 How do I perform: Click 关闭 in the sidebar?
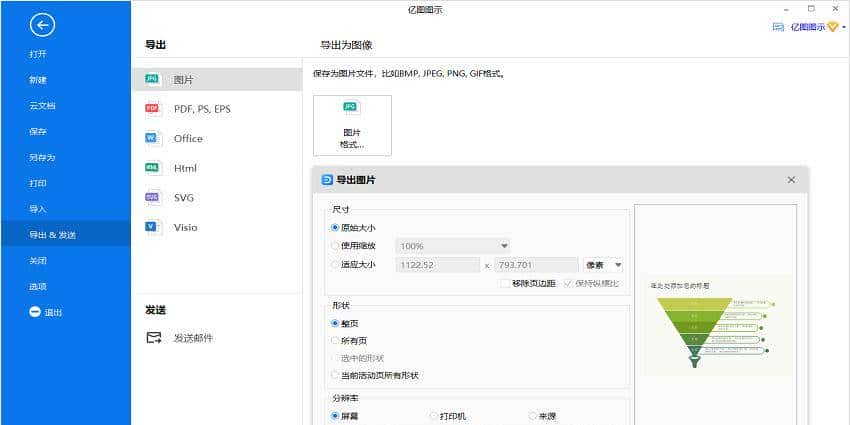(38, 260)
